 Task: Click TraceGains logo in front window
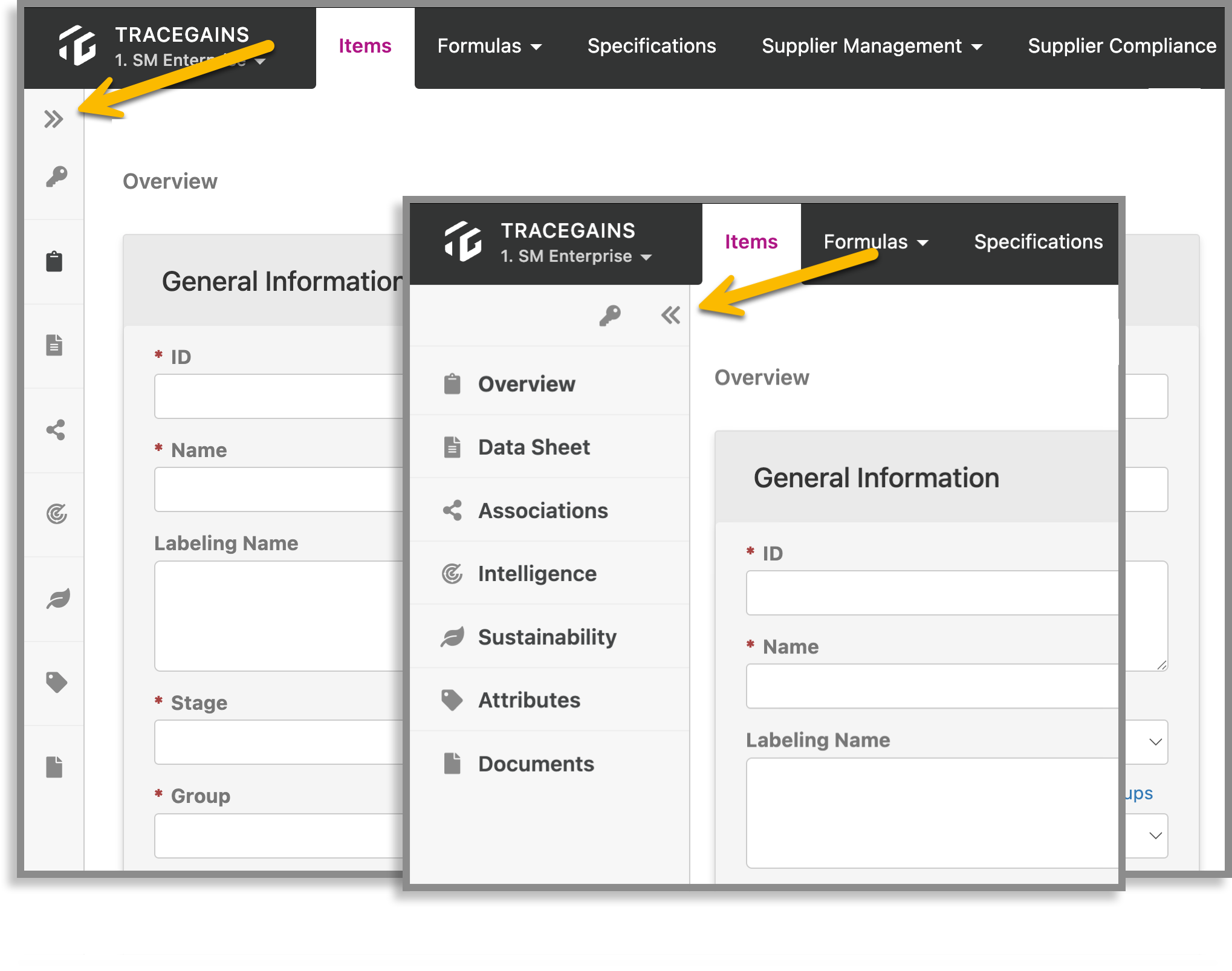[x=463, y=241]
